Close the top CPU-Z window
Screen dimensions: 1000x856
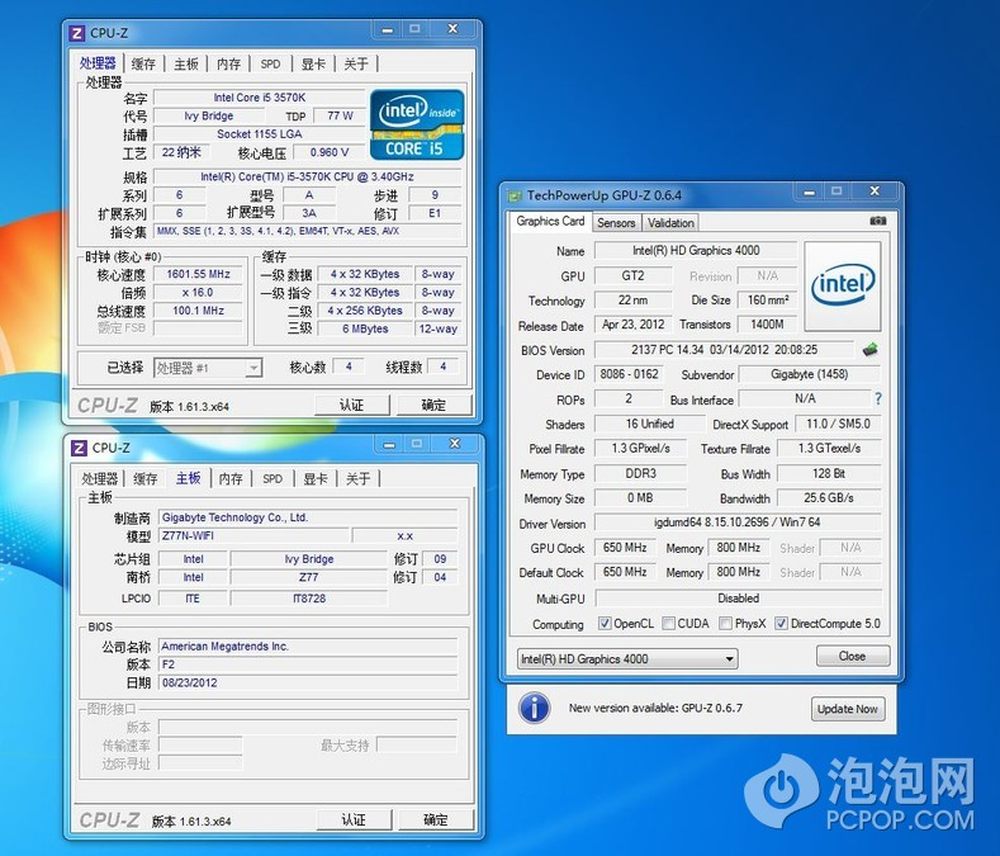[x=453, y=29]
